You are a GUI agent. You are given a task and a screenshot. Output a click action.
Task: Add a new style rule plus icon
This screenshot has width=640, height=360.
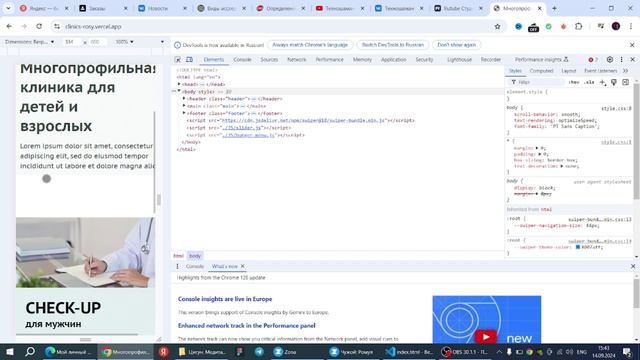pos(602,82)
